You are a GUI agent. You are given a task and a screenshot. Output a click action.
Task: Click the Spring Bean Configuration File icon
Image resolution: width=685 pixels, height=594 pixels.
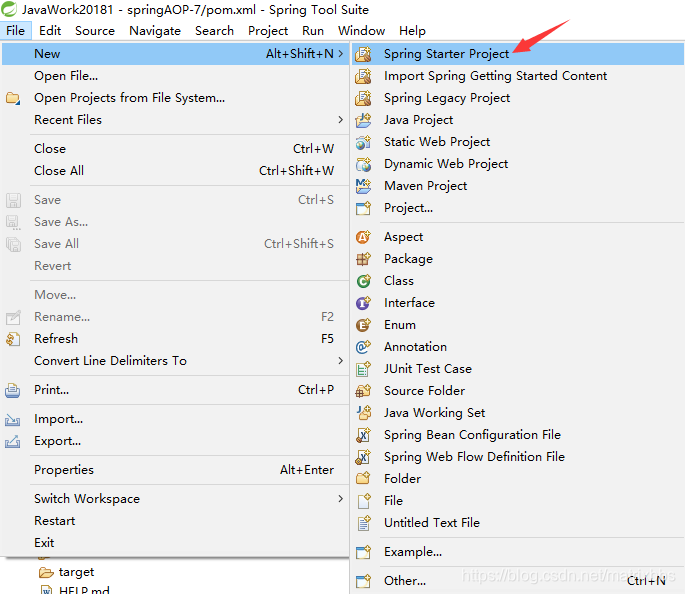(363, 435)
